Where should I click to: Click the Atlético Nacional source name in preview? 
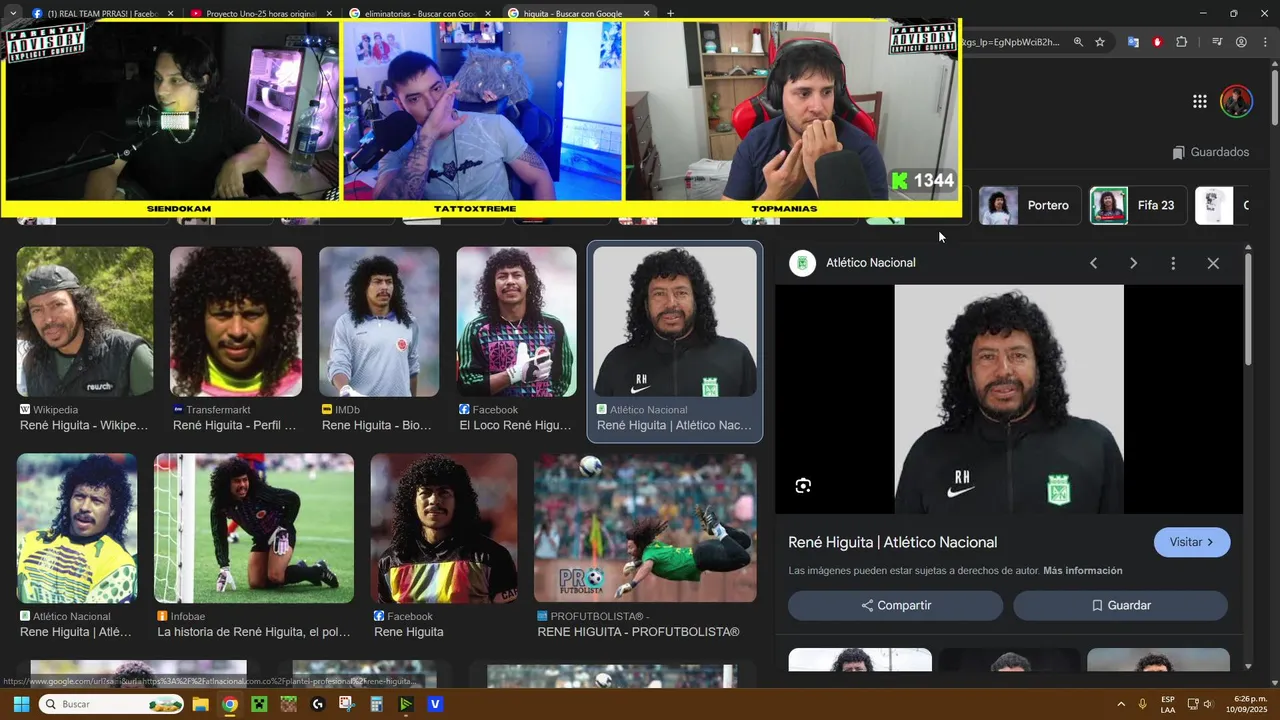pyautogui.click(x=870, y=263)
